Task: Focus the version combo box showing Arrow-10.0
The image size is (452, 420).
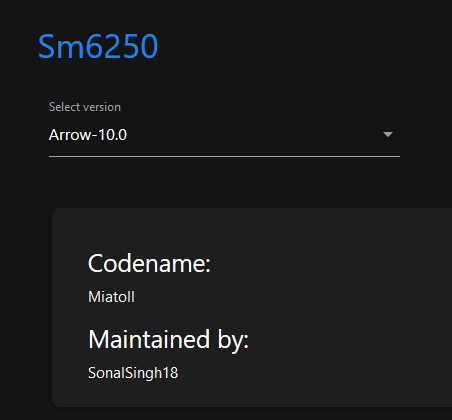Action: coord(224,135)
